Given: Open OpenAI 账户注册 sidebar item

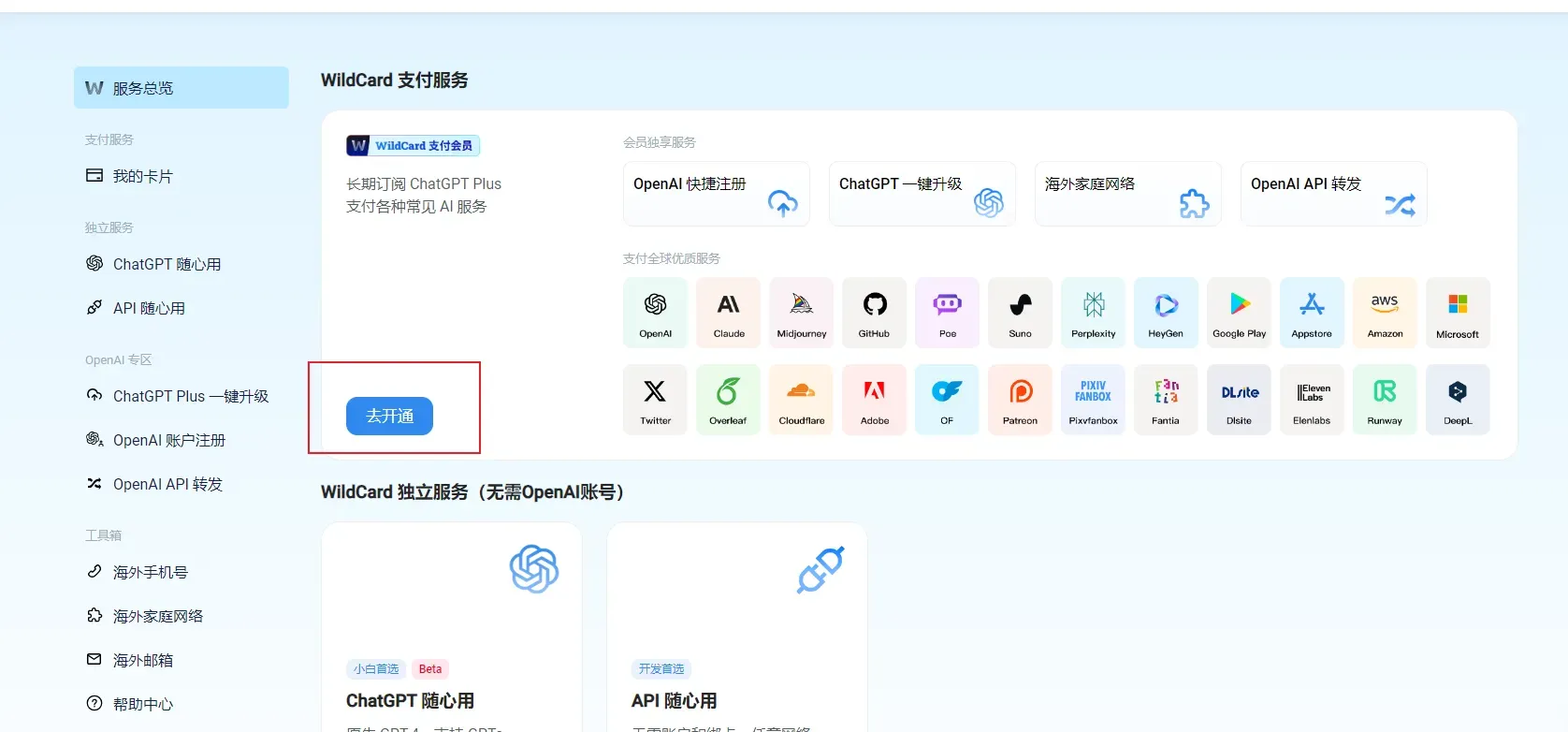Looking at the screenshot, I should pyautogui.click(x=181, y=440).
